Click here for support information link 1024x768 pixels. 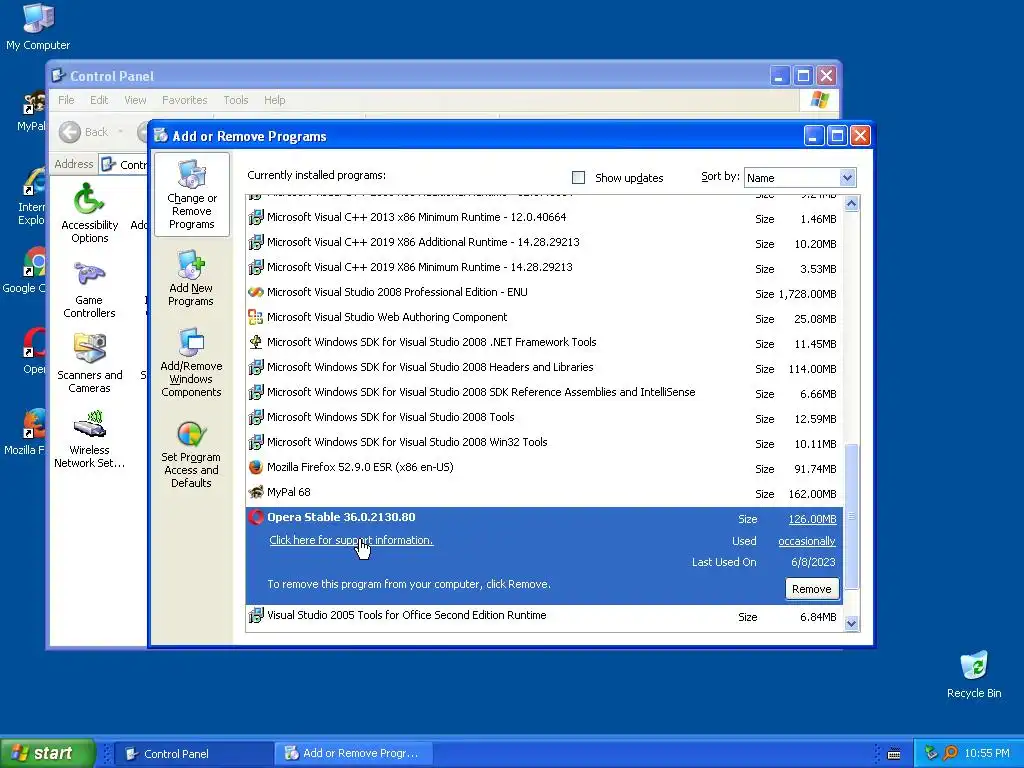(351, 540)
